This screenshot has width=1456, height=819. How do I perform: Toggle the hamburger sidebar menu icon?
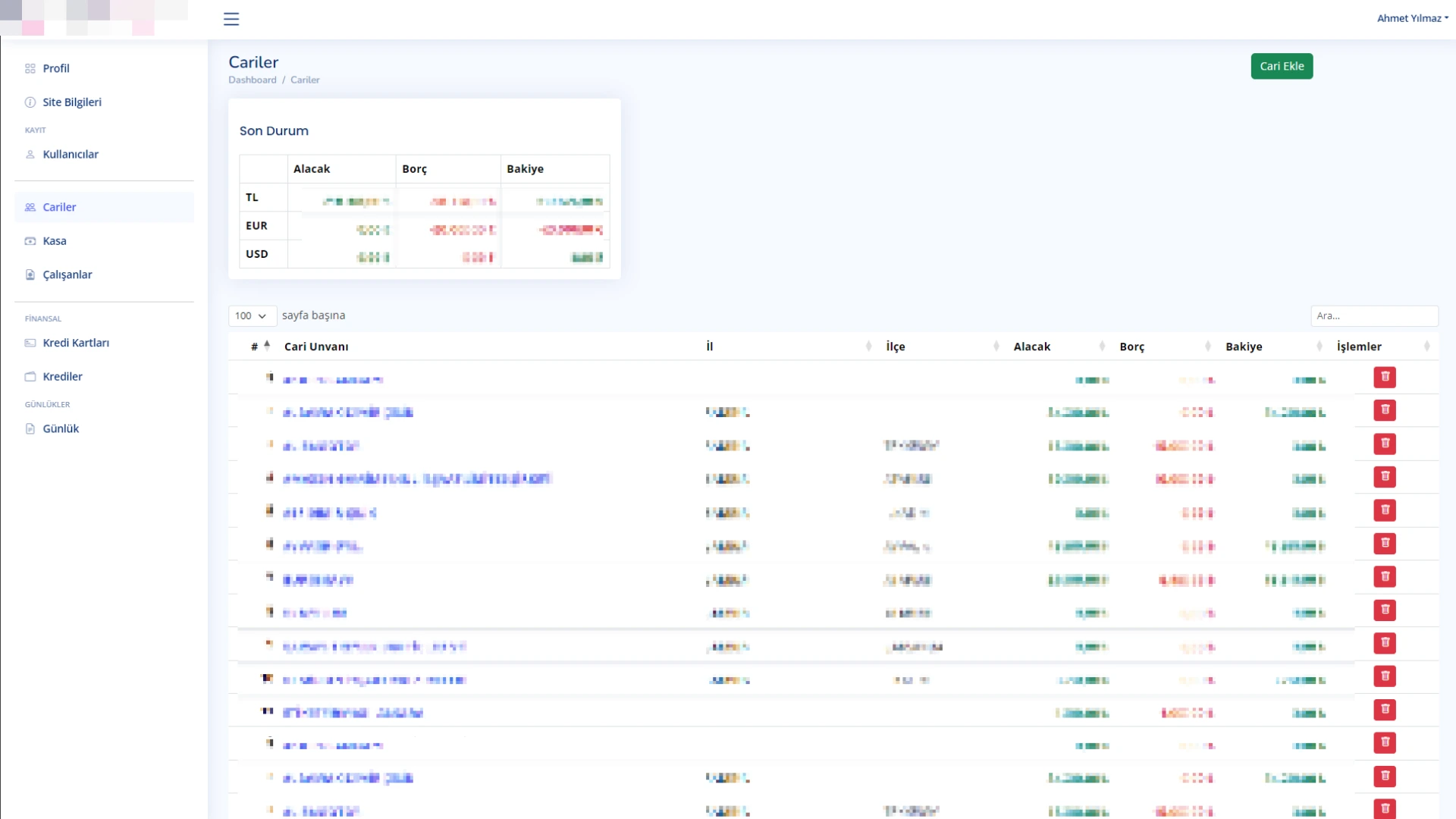pyautogui.click(x=231, y=19)
